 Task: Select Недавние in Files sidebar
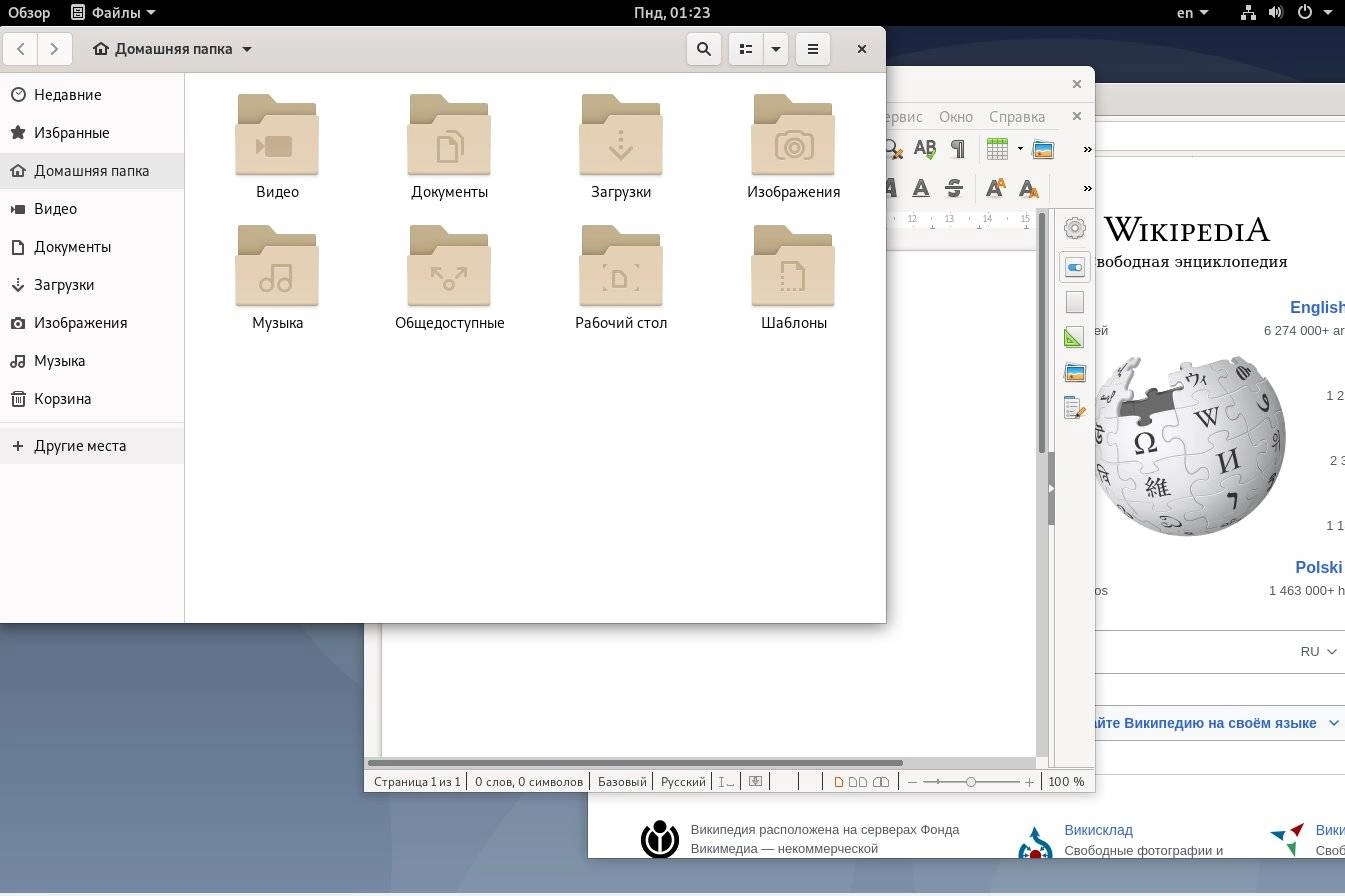[x=92, y=95]
